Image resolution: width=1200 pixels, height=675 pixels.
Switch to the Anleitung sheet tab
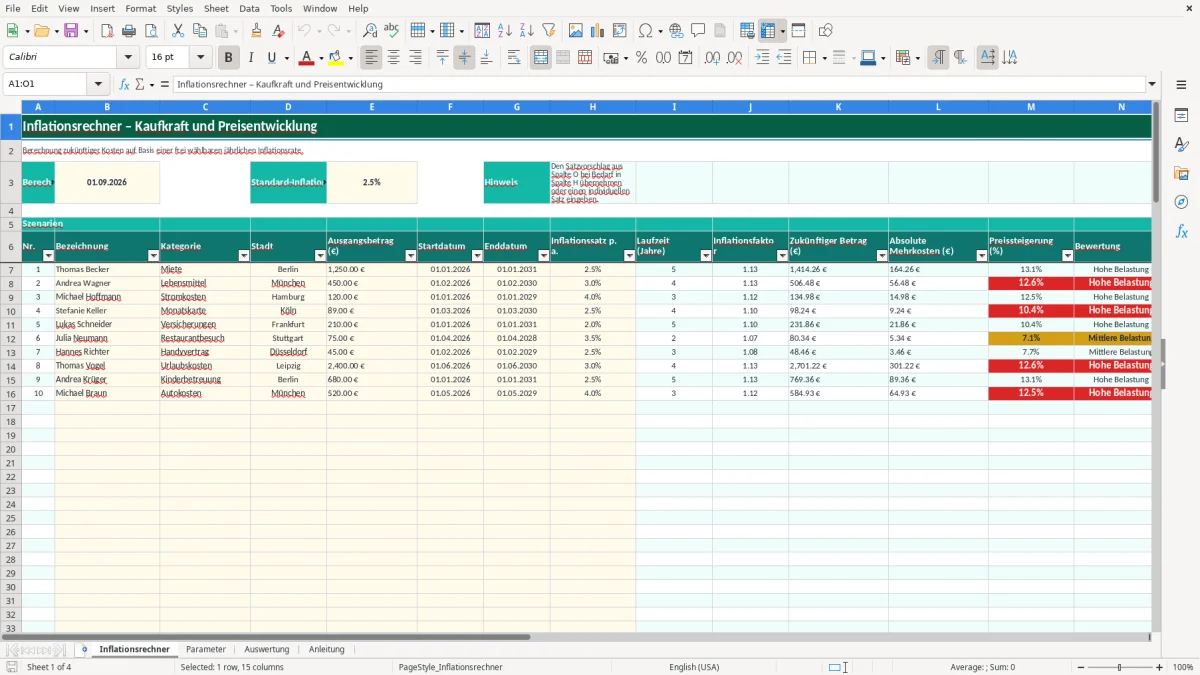point(327,650)
